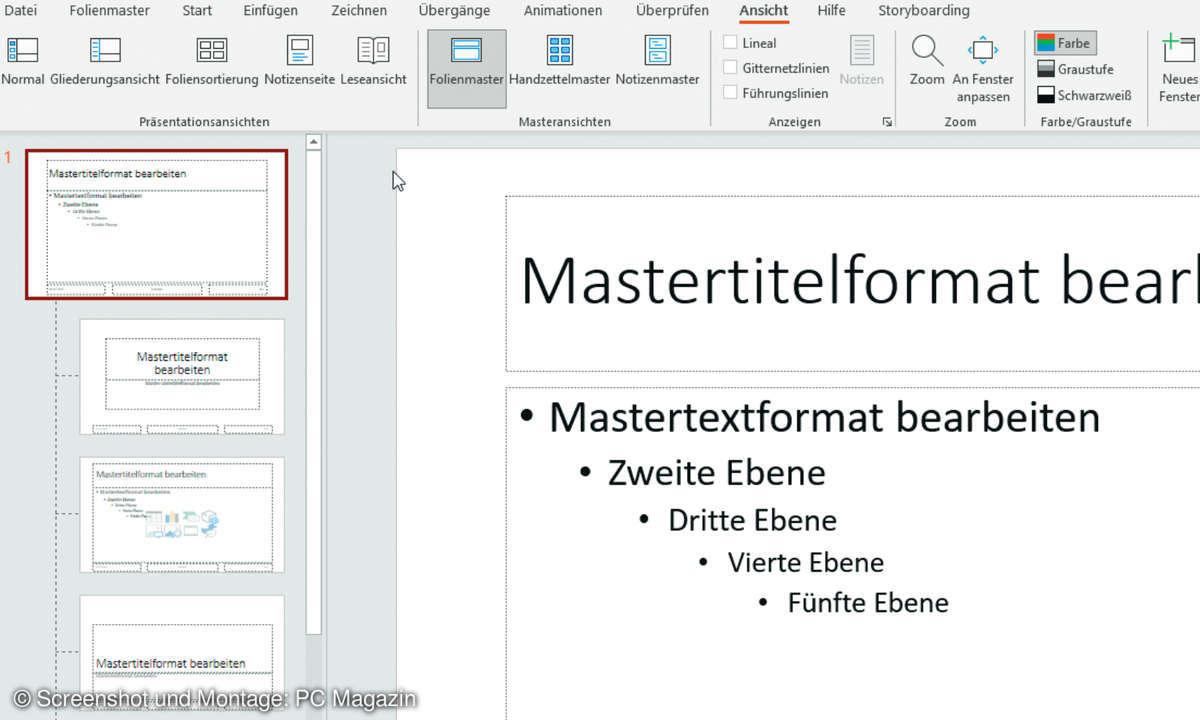Open the Storyboarding ribbon tab
Image resolution: width=1200 pixels, height=720 pixels.
point(924,11)
